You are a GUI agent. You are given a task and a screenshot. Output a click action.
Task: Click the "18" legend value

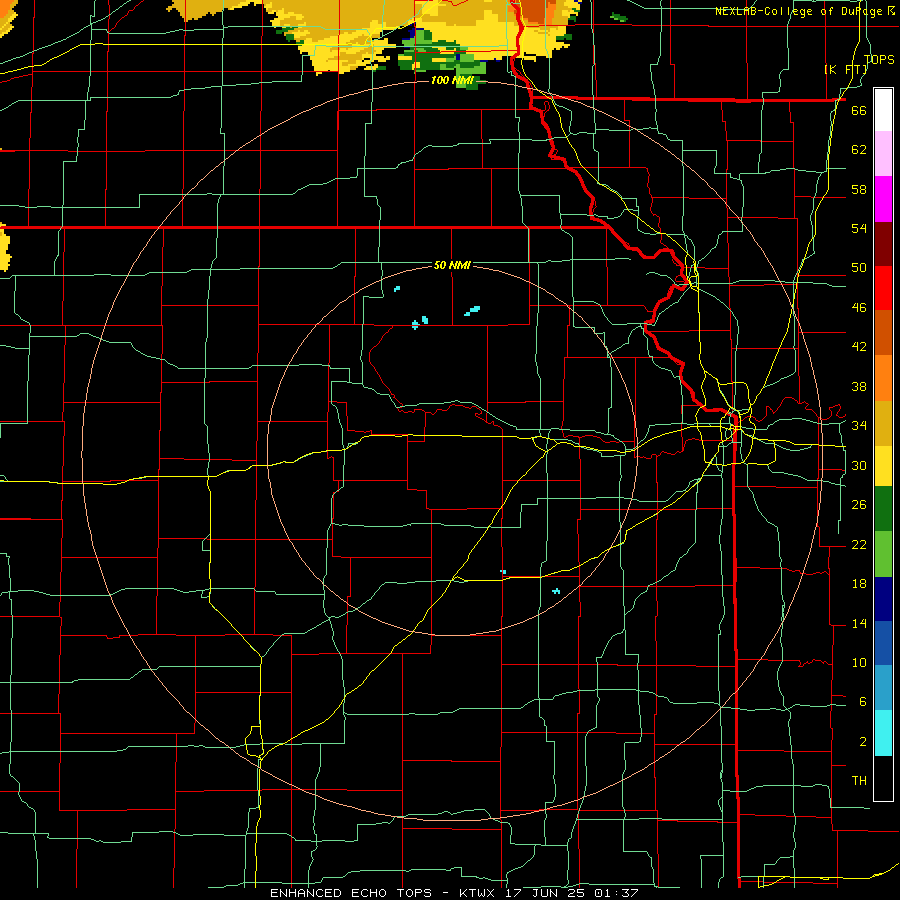pyautogui.click(x=859, y=584)
